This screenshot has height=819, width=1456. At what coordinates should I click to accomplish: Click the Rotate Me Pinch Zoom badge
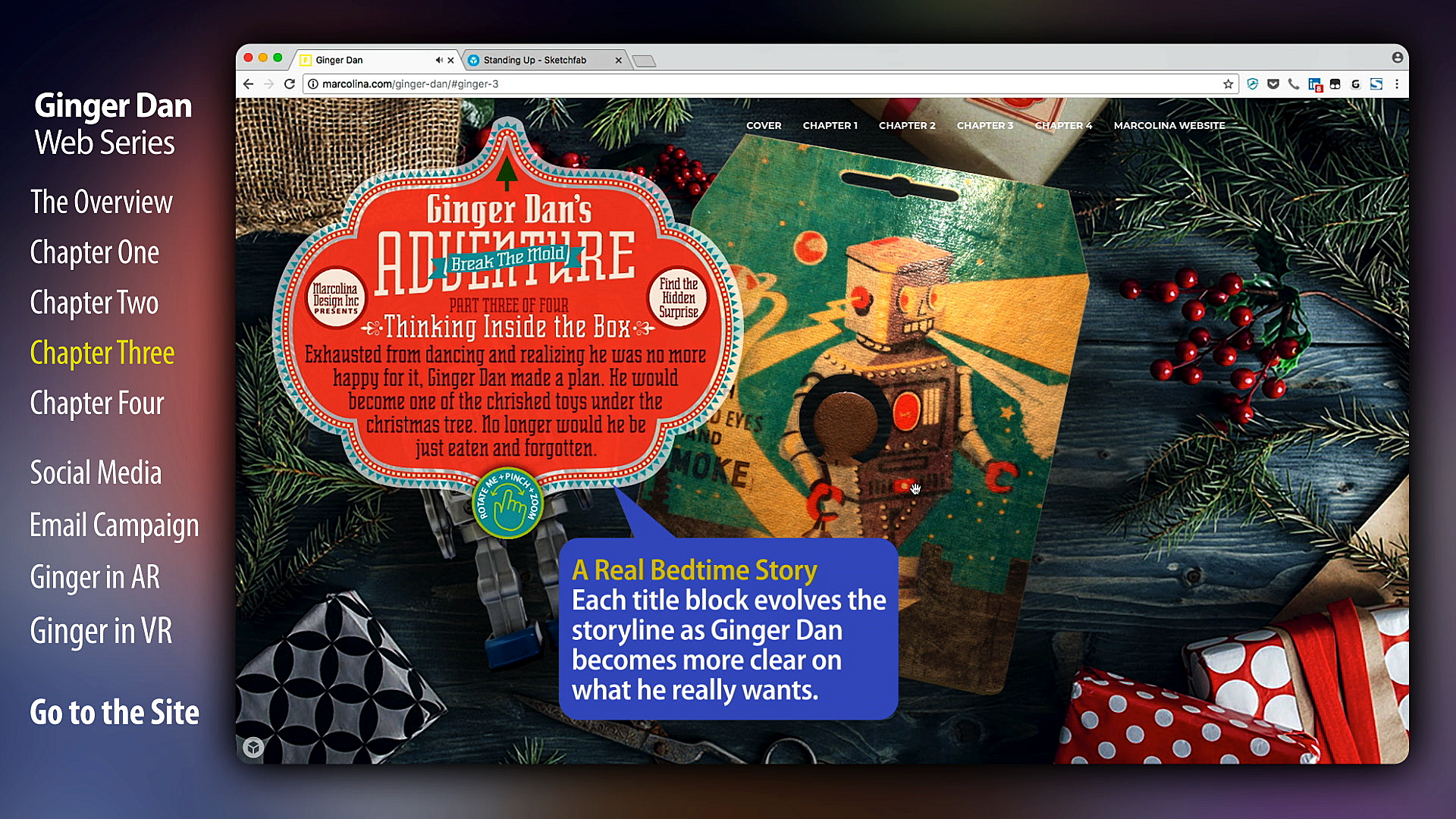click(x=507, y=504)
